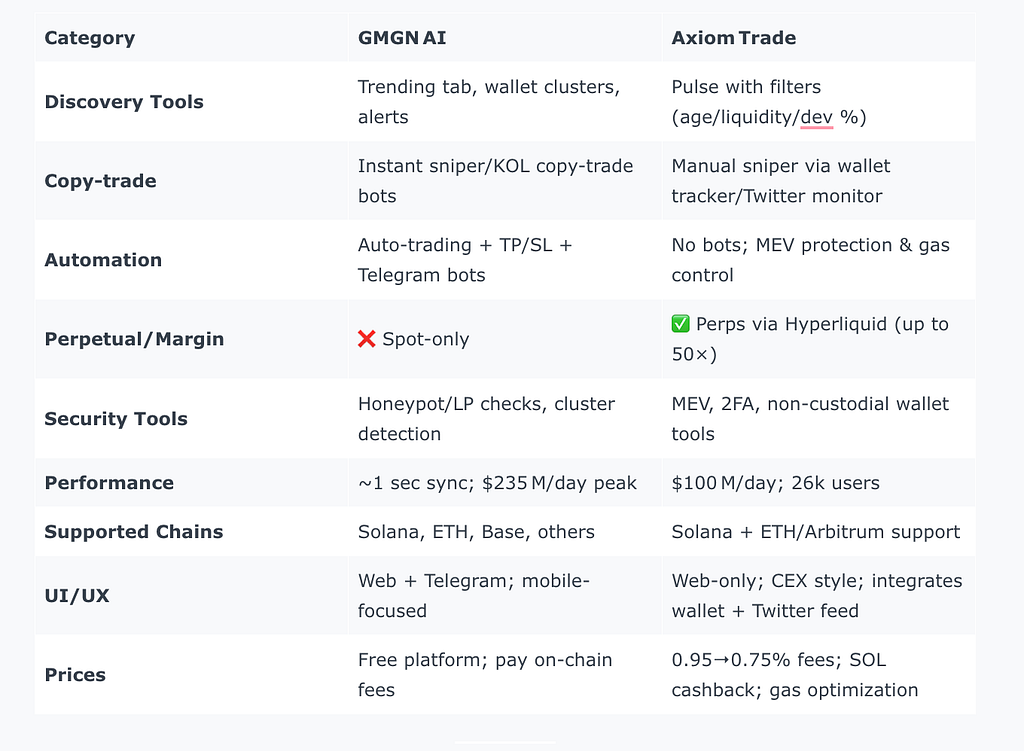The height and width of the screenshot is (751, 1024).
Task: Click the Copy-trade row label
Action: (x=101, y=181)
